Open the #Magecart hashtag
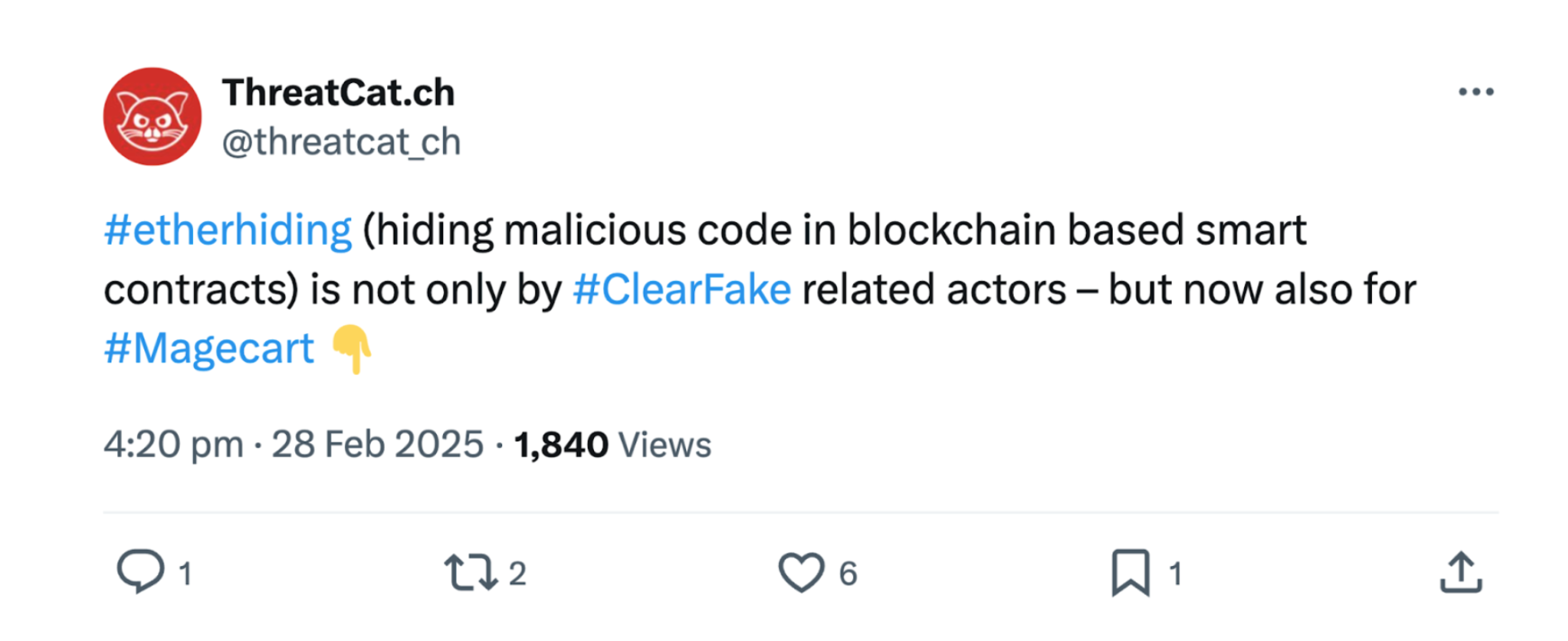The height and width of the screenshot is (641, 1568). (x=209, y=348)
